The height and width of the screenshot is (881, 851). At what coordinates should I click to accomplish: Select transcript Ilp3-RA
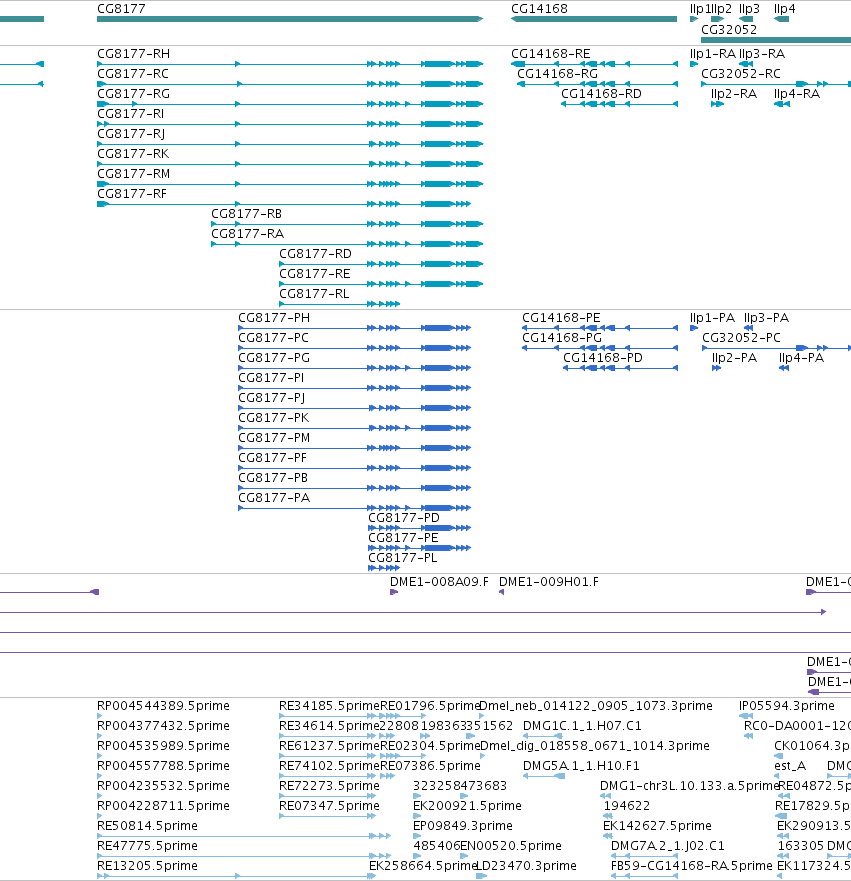click(762, 54)
